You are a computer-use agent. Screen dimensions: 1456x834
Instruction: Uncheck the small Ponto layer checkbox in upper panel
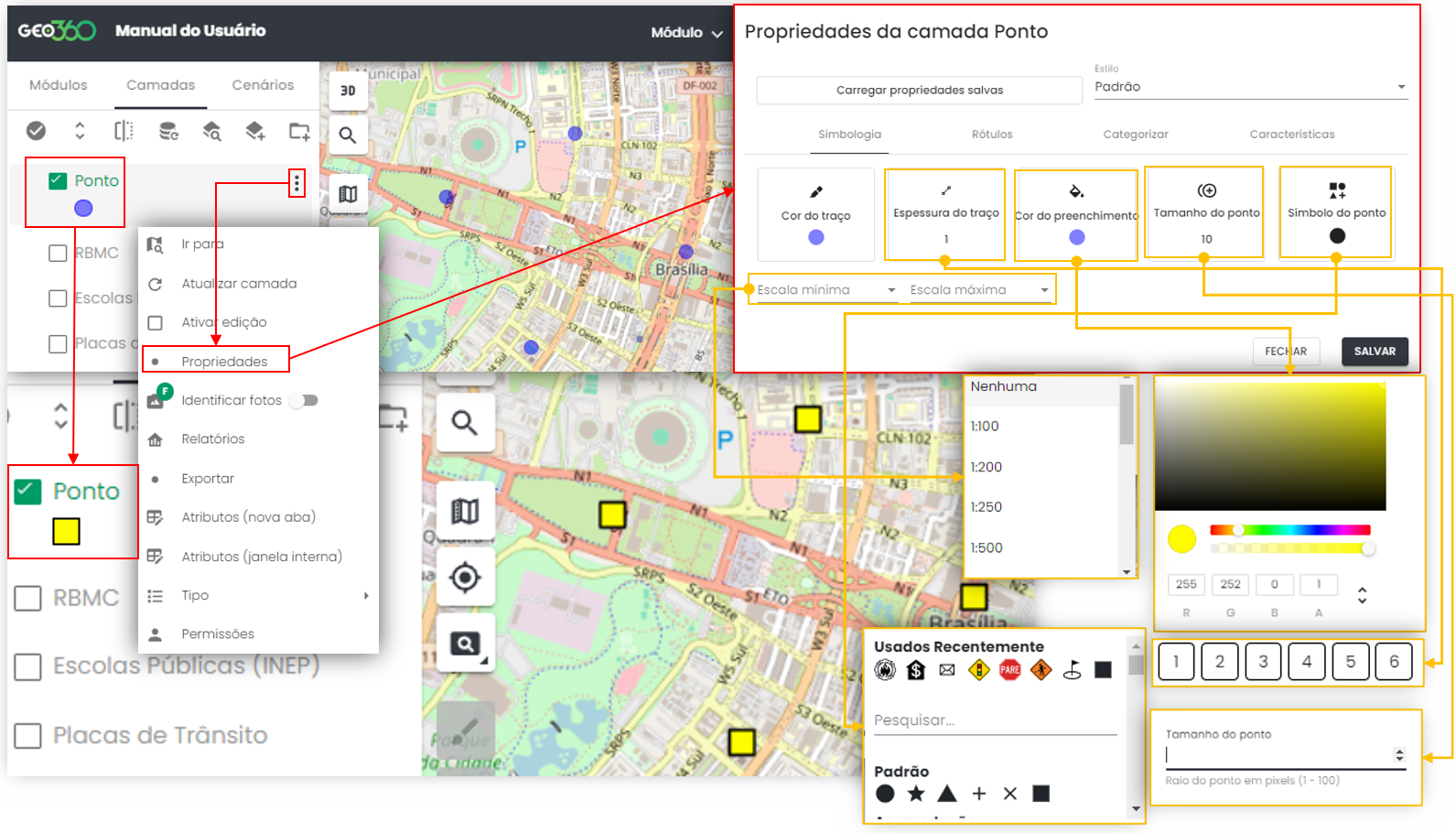click(x=58, y=180)
